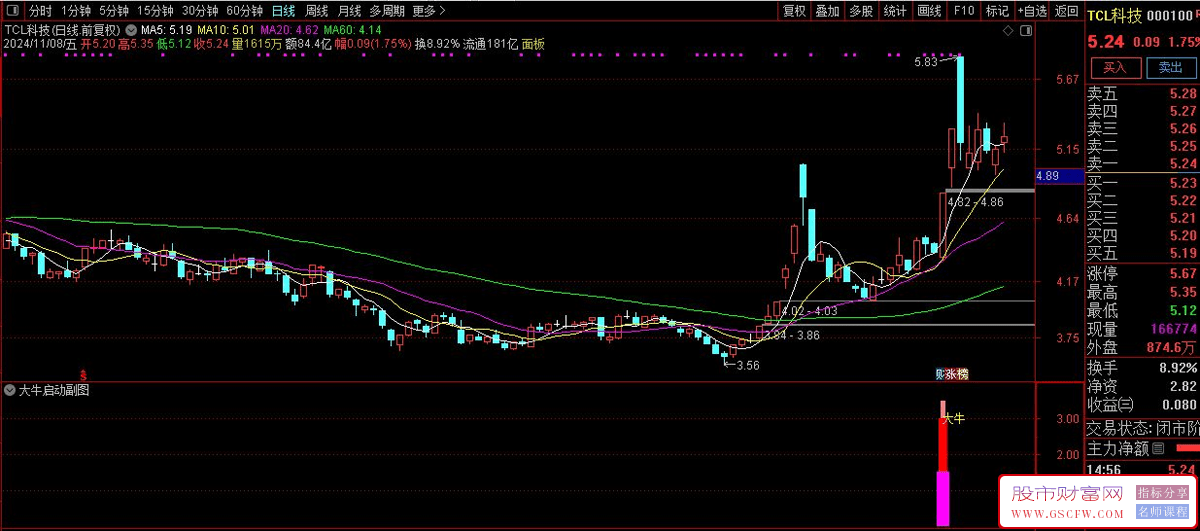Select the 60分钟 period tab

pyautogui.click(x=245, y=11)
